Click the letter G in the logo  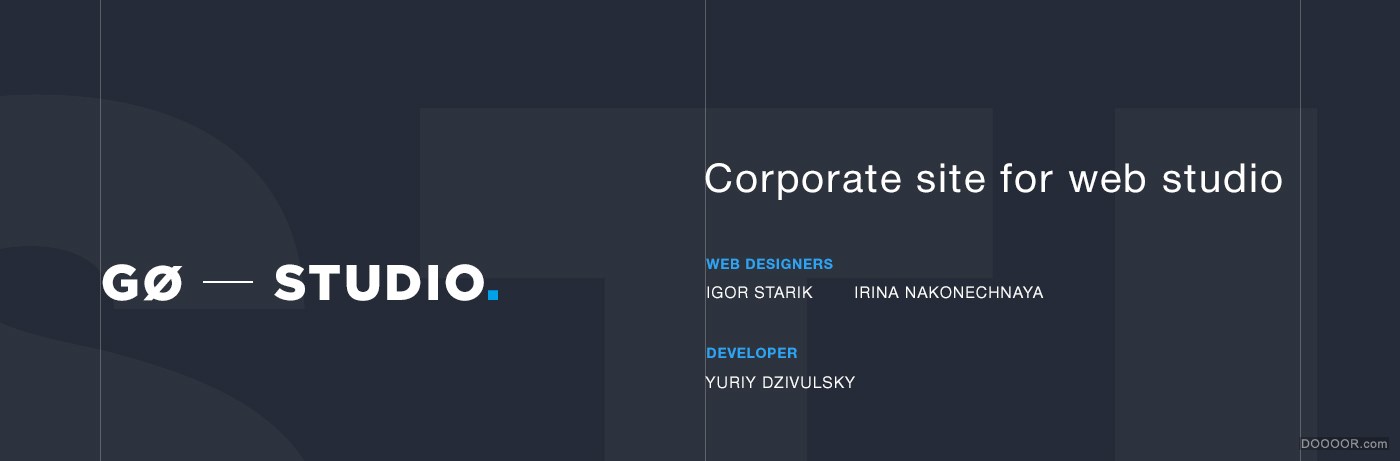pos(122,284)
